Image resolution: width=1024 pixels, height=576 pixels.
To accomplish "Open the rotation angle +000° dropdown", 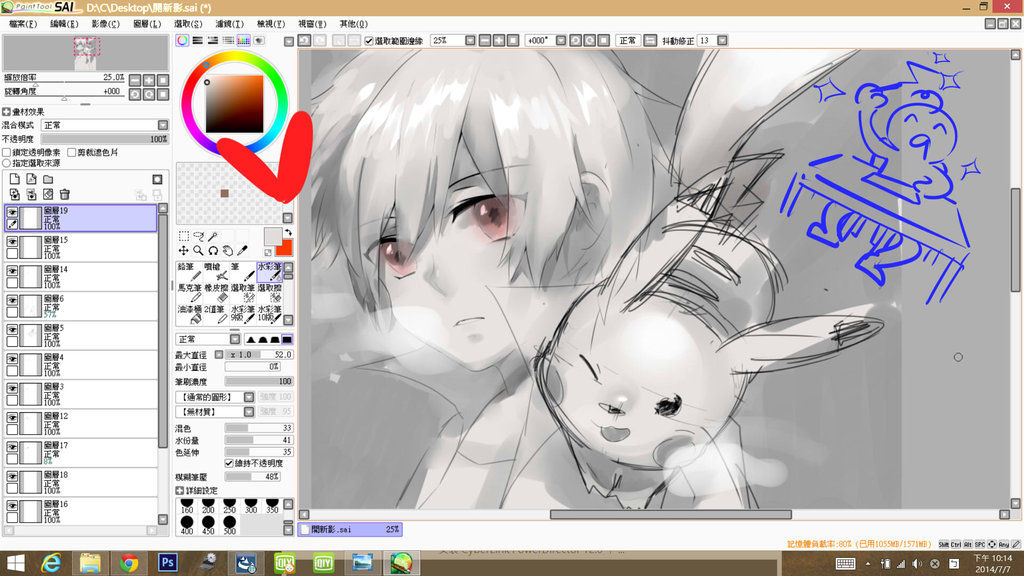I will pyautogui.click(x=561, y=40).
